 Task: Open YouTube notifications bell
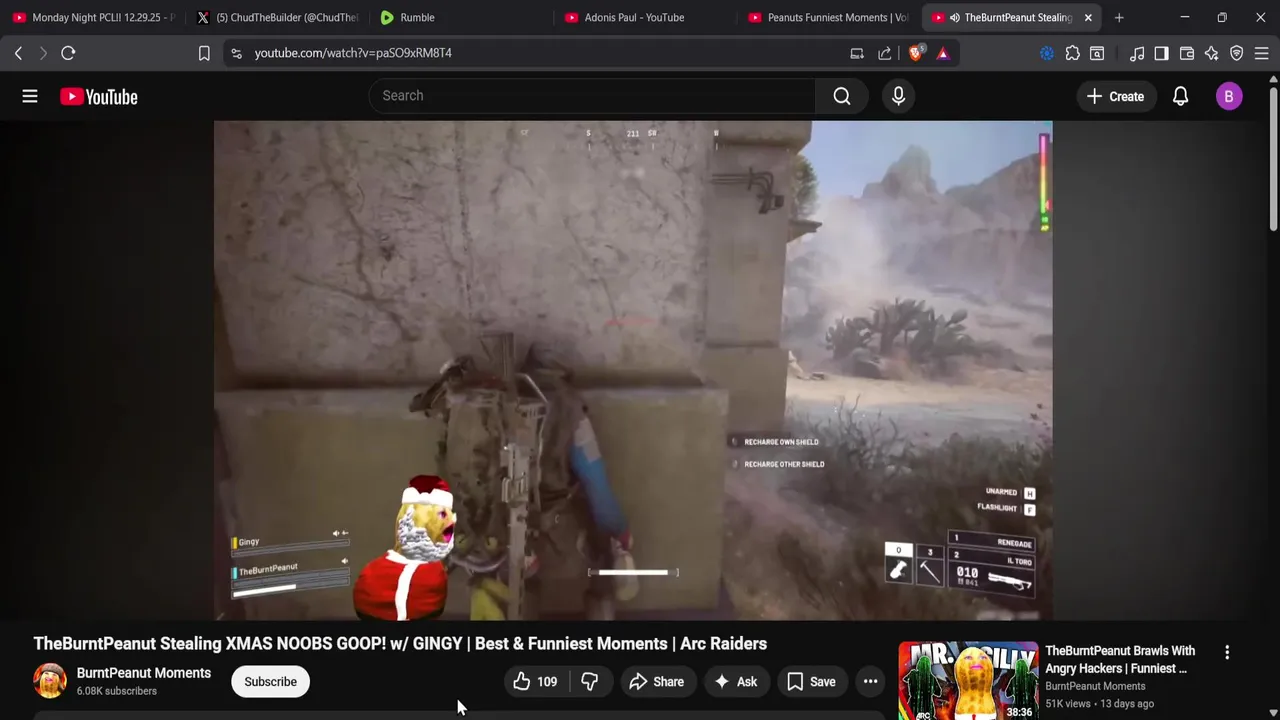coord(1180,96)
